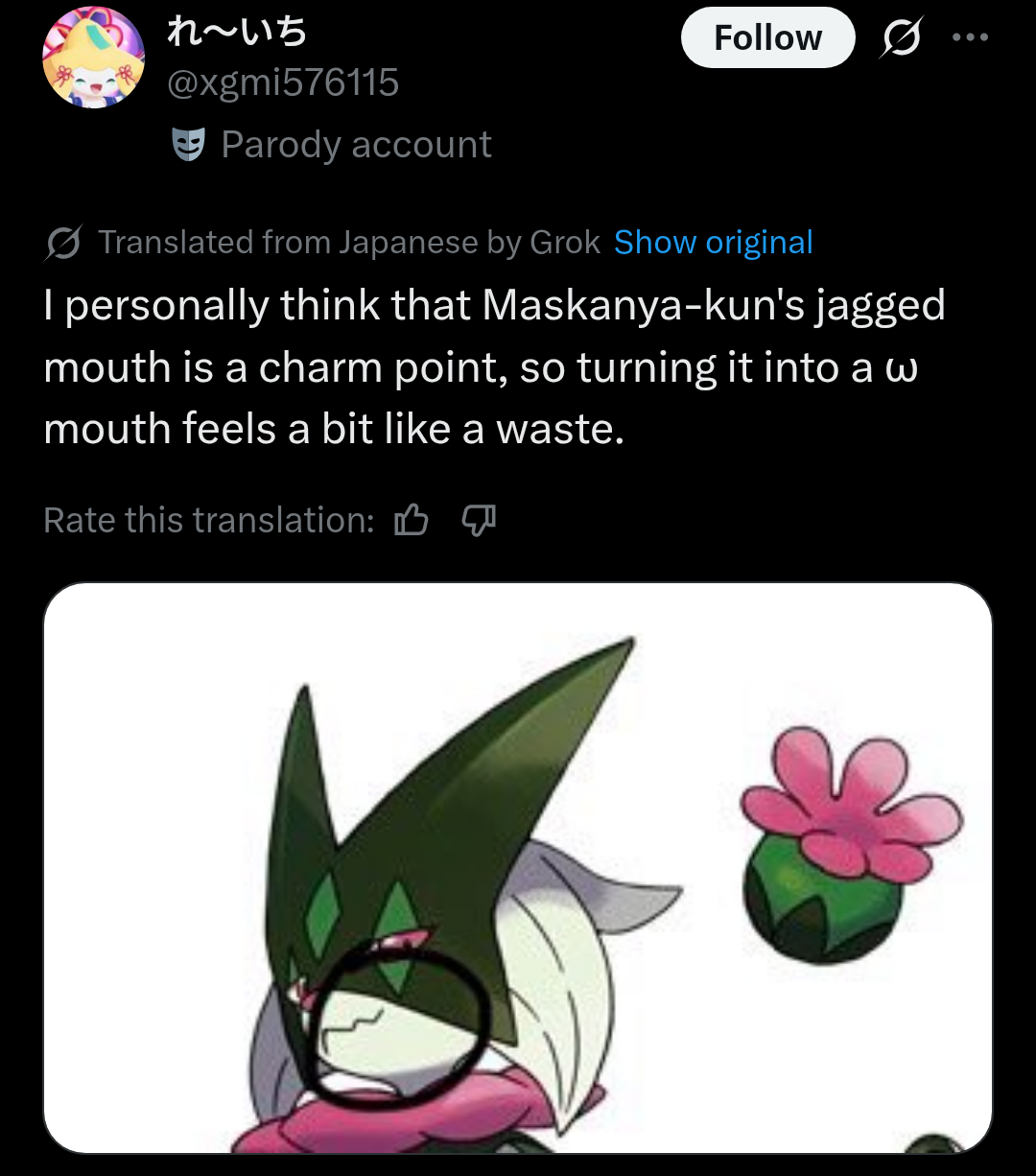Click the Translated from Japanese by Grok text
1036x1176 pixels.
(x=349, y=243)
